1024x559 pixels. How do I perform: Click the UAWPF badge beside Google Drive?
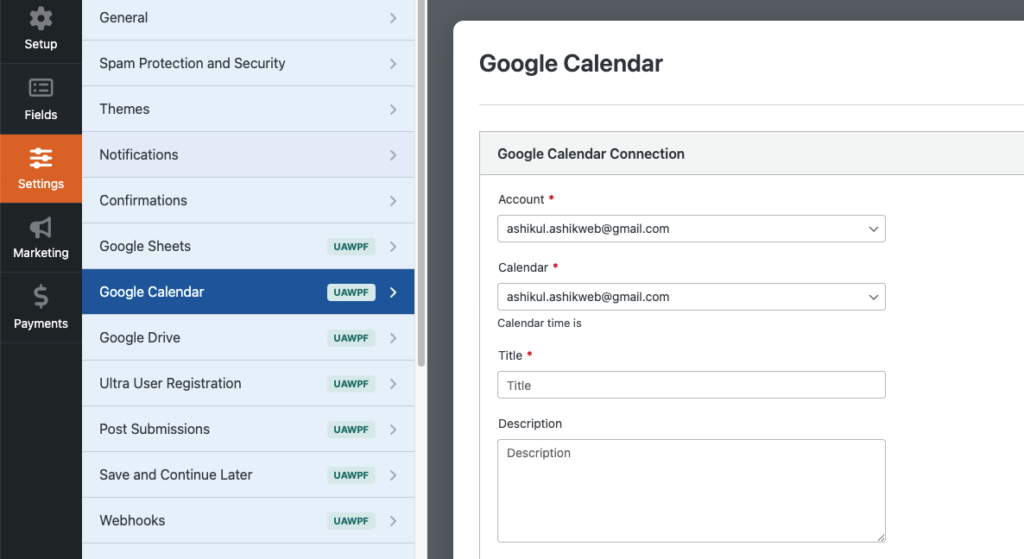coord(351,338)
